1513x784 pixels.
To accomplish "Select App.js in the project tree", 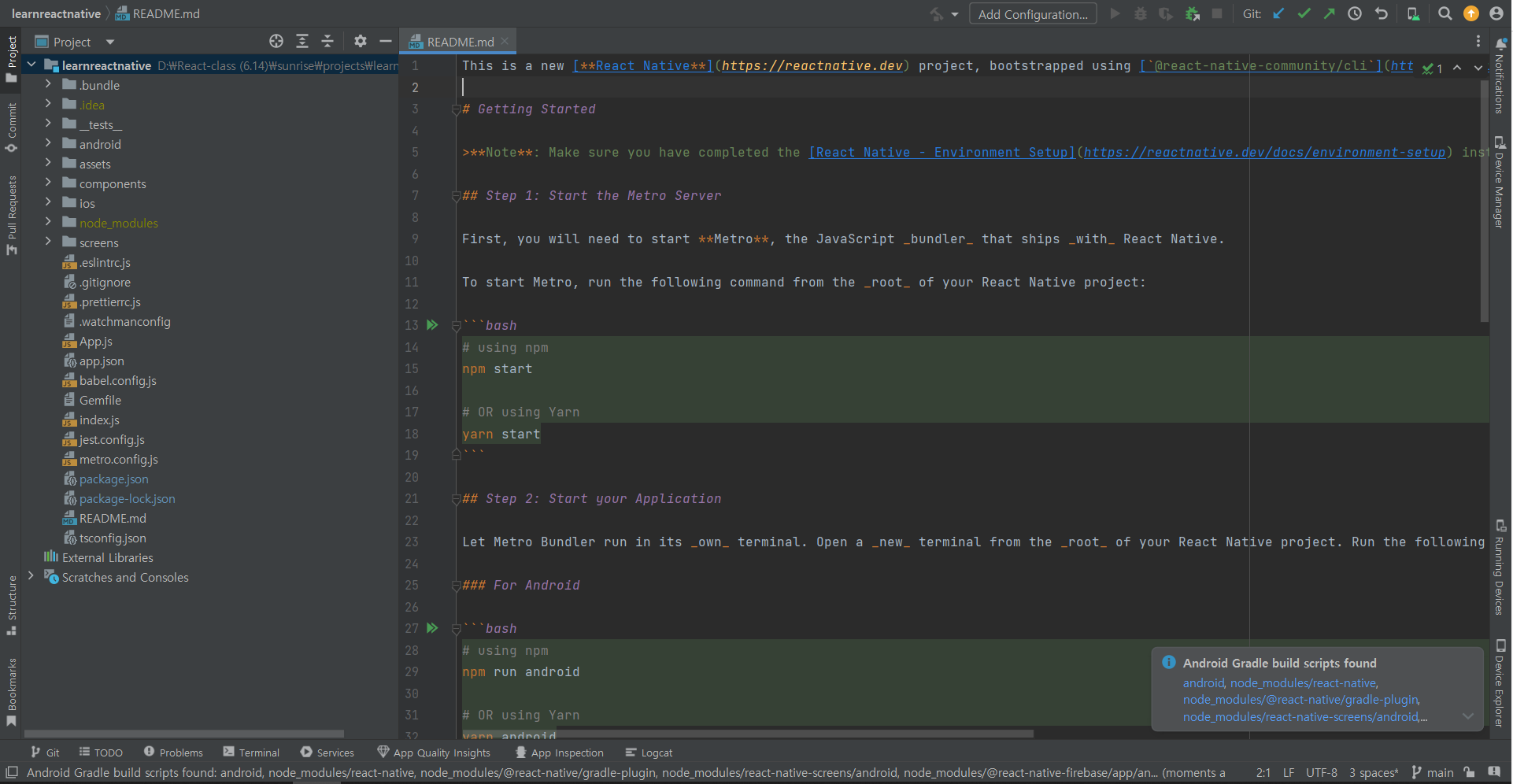I will tap(95, 342).
